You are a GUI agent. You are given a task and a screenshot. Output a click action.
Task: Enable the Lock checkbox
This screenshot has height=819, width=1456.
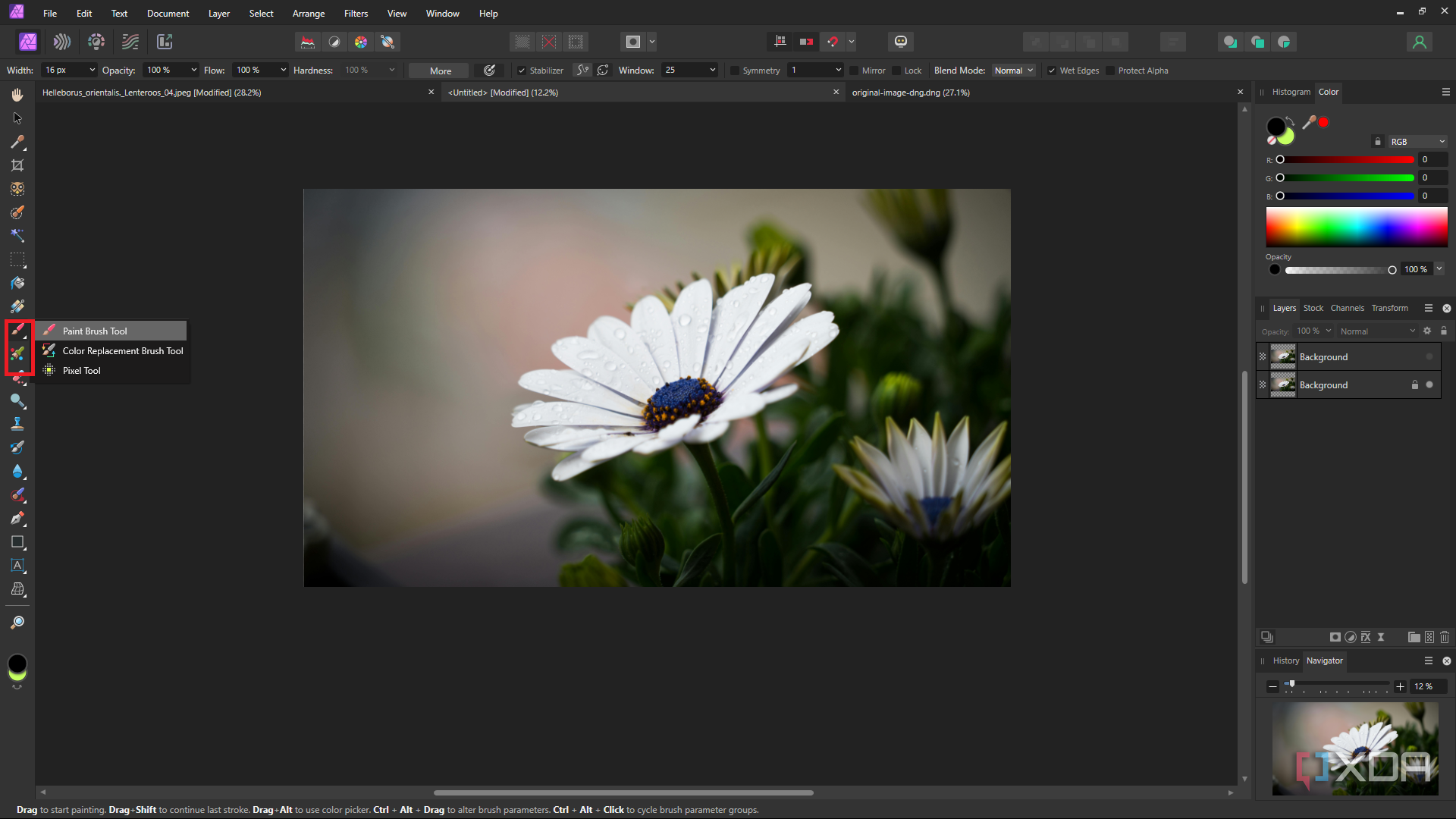tap(896, 71)
